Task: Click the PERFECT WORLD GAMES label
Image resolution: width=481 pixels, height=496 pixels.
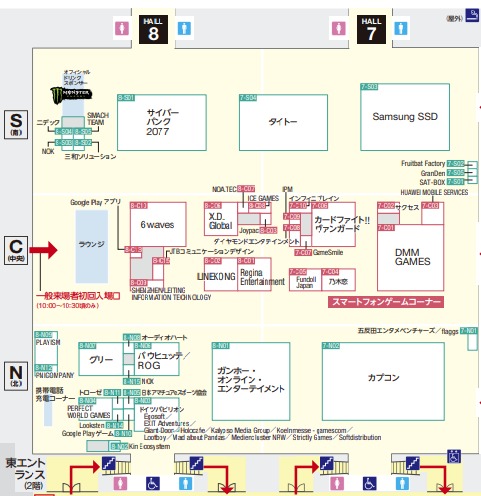Action: coord(89,412)
